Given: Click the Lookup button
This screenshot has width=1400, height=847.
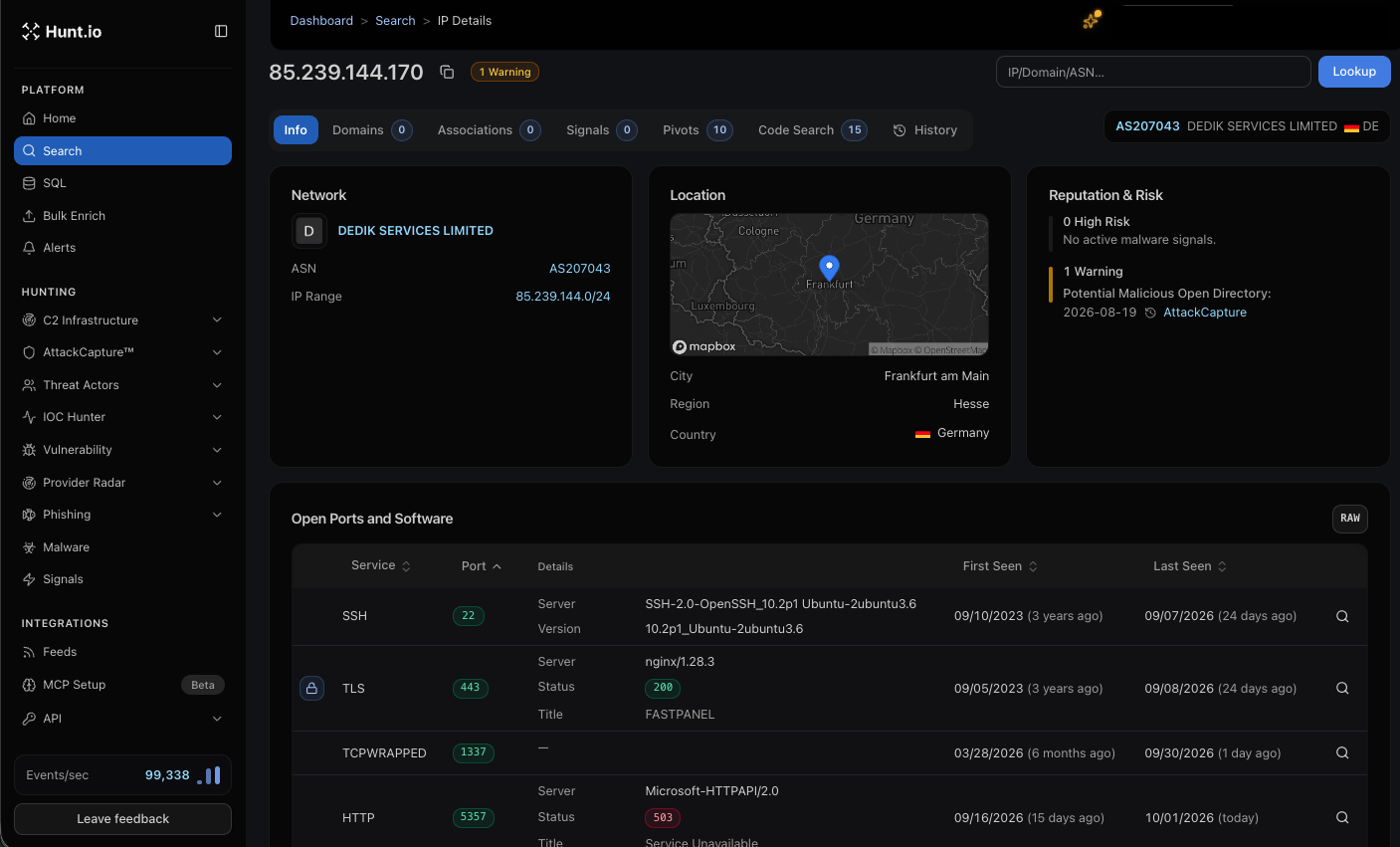Looking at the screenshot, I should [1354, 72].
